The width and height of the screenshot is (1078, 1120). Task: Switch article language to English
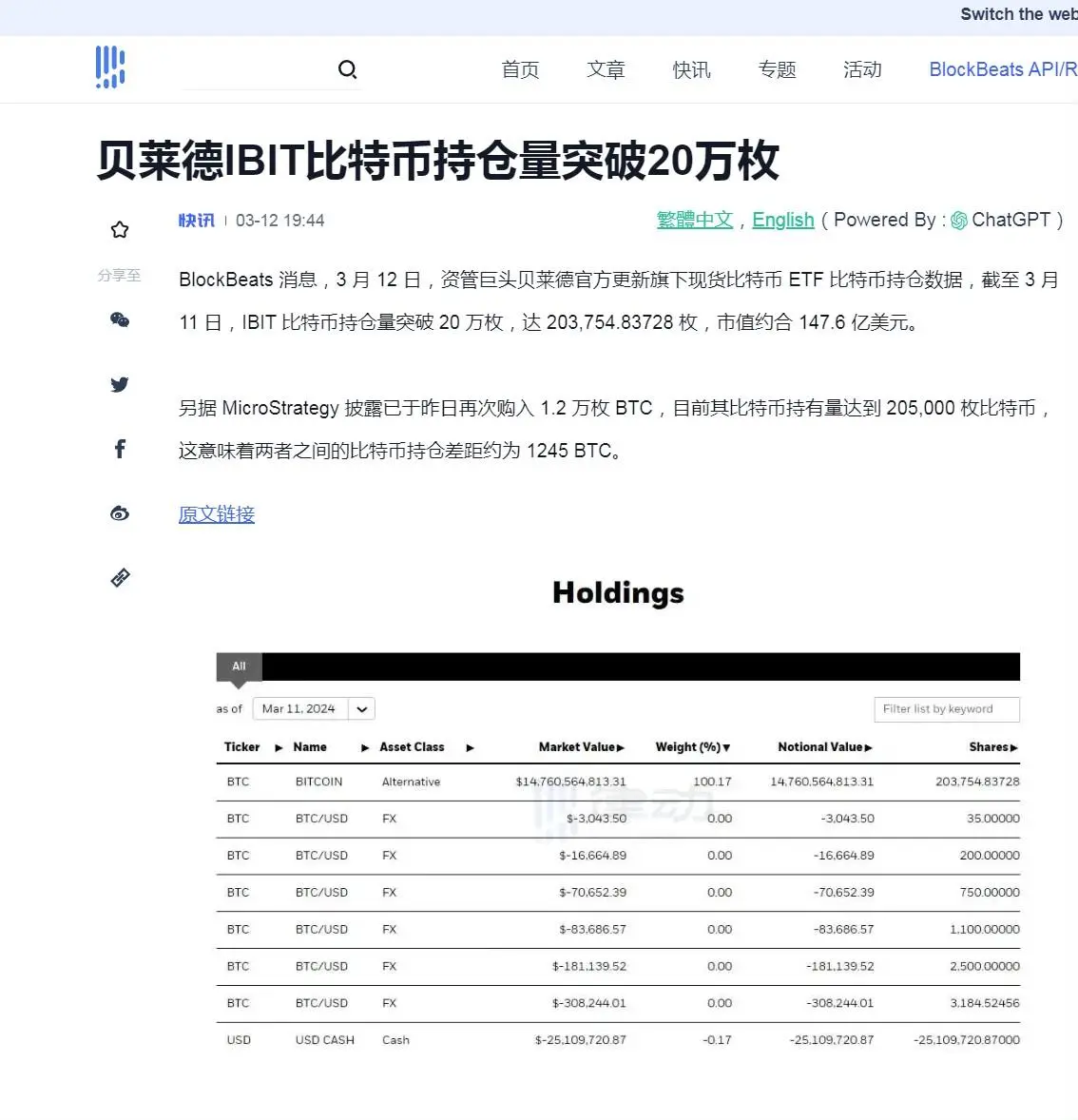(x=783, y=220)
